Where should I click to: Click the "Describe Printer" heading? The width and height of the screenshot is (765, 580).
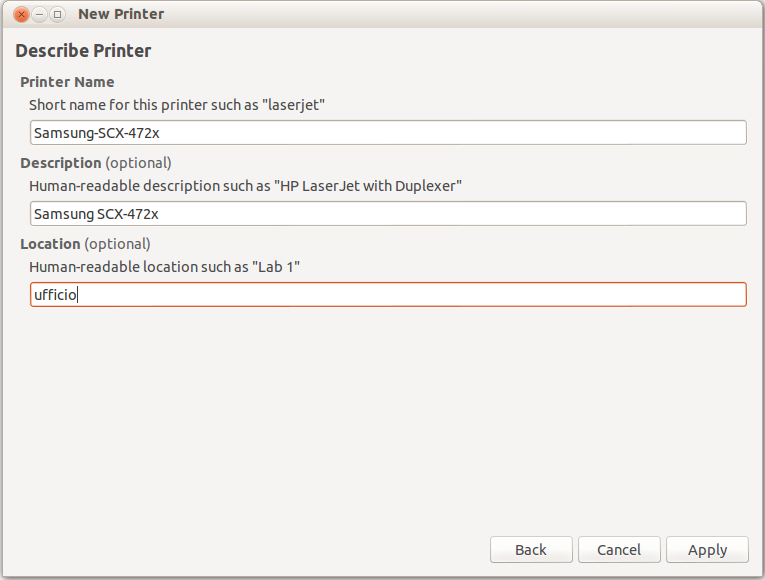click(x=83, y=50)
